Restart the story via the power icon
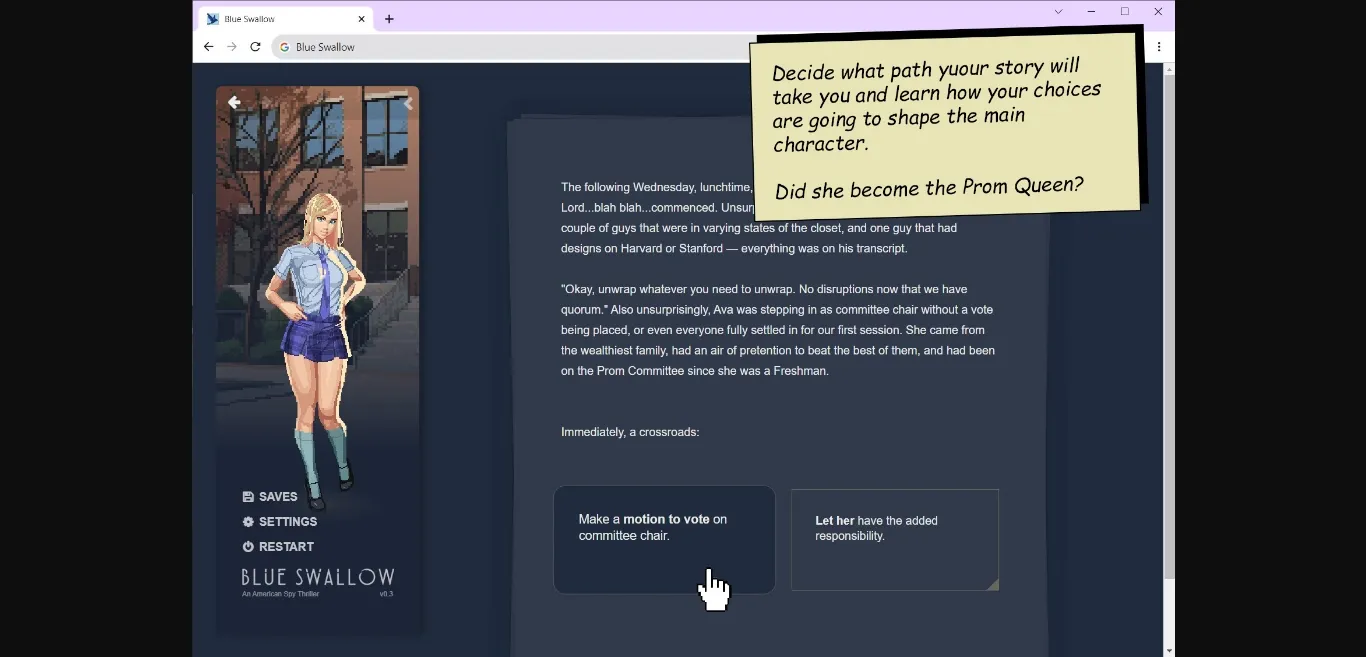This screenshot has width=1366, height=657. (x=247, y=546)
